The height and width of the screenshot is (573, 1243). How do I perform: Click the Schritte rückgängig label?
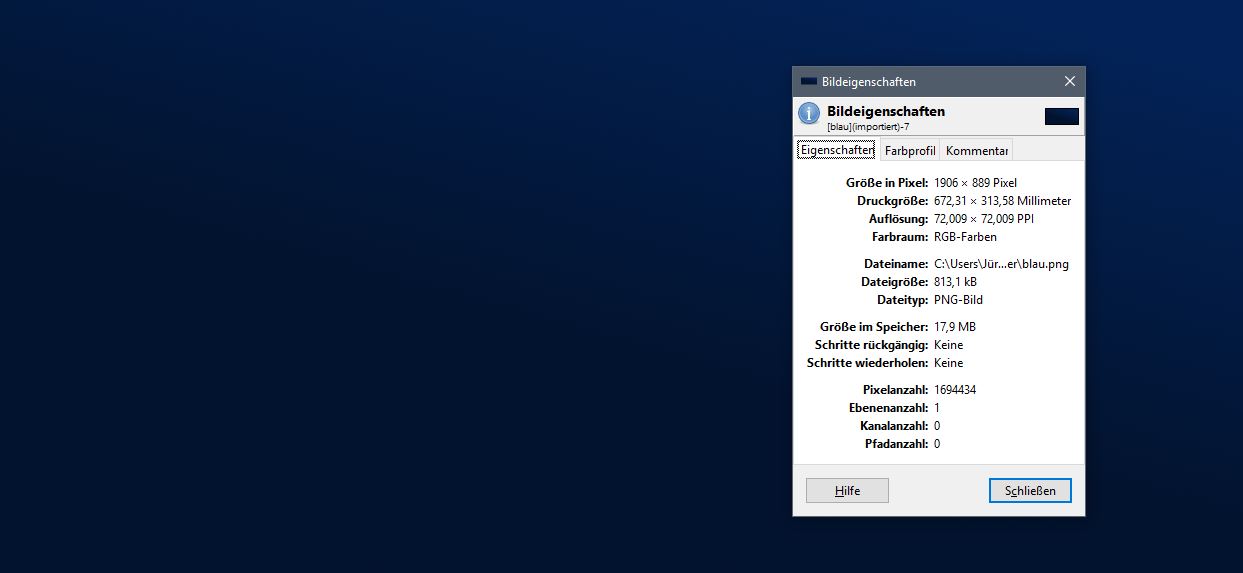pyautogui.click(x=872, y=345)
